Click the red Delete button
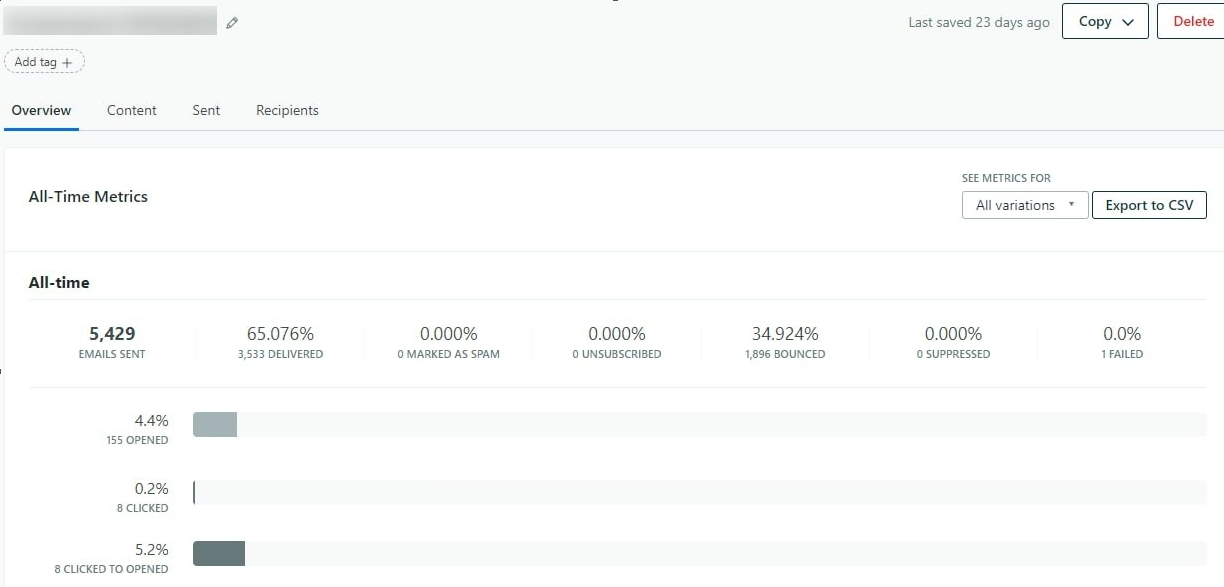 click(1192, 22)
